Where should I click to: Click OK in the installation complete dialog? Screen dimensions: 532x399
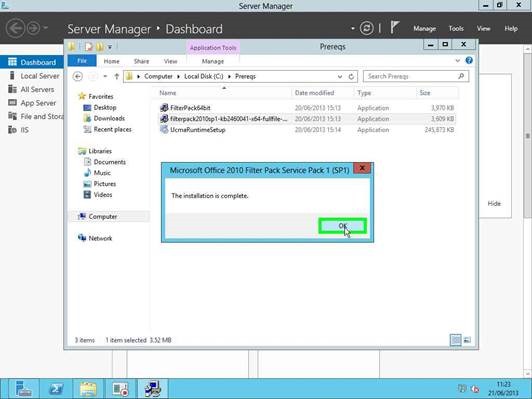343,226
